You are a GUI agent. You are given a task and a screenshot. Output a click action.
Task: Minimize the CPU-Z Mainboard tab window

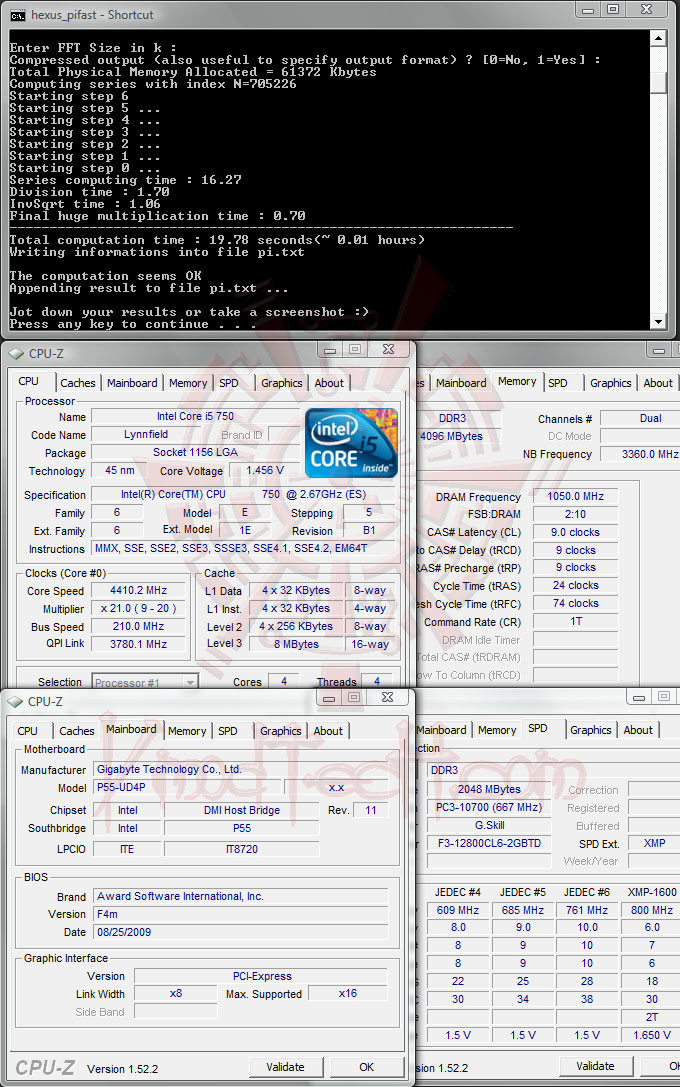[x=329, y=697]
